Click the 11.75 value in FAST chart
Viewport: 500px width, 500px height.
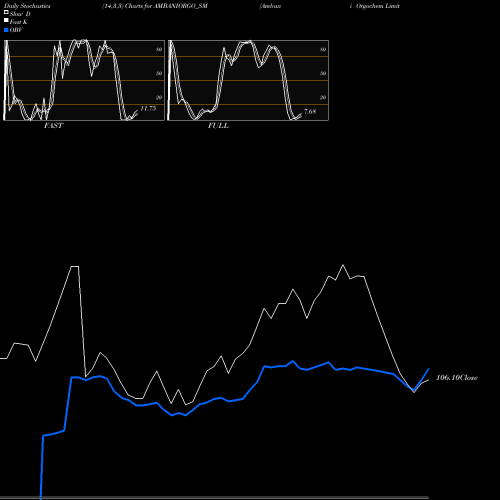148,108
